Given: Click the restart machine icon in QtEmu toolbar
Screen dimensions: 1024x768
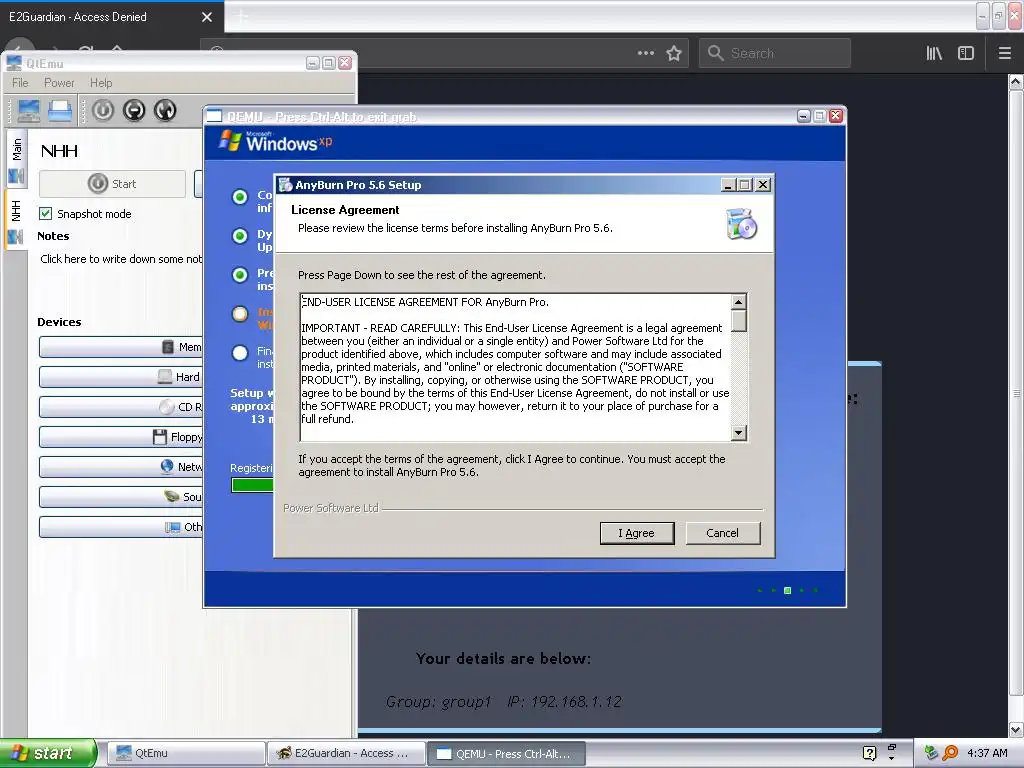Looking at the screenshot, I should tap(165, 110).
